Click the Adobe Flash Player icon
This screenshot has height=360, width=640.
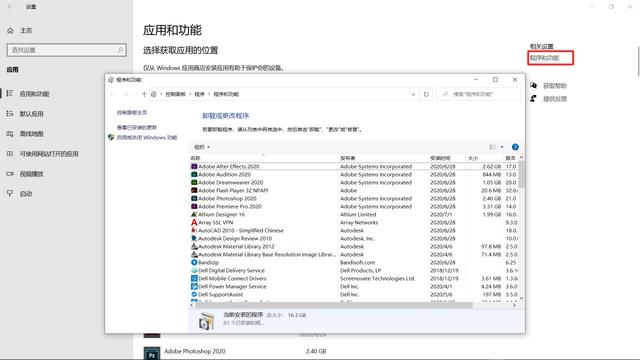point(194,190)
